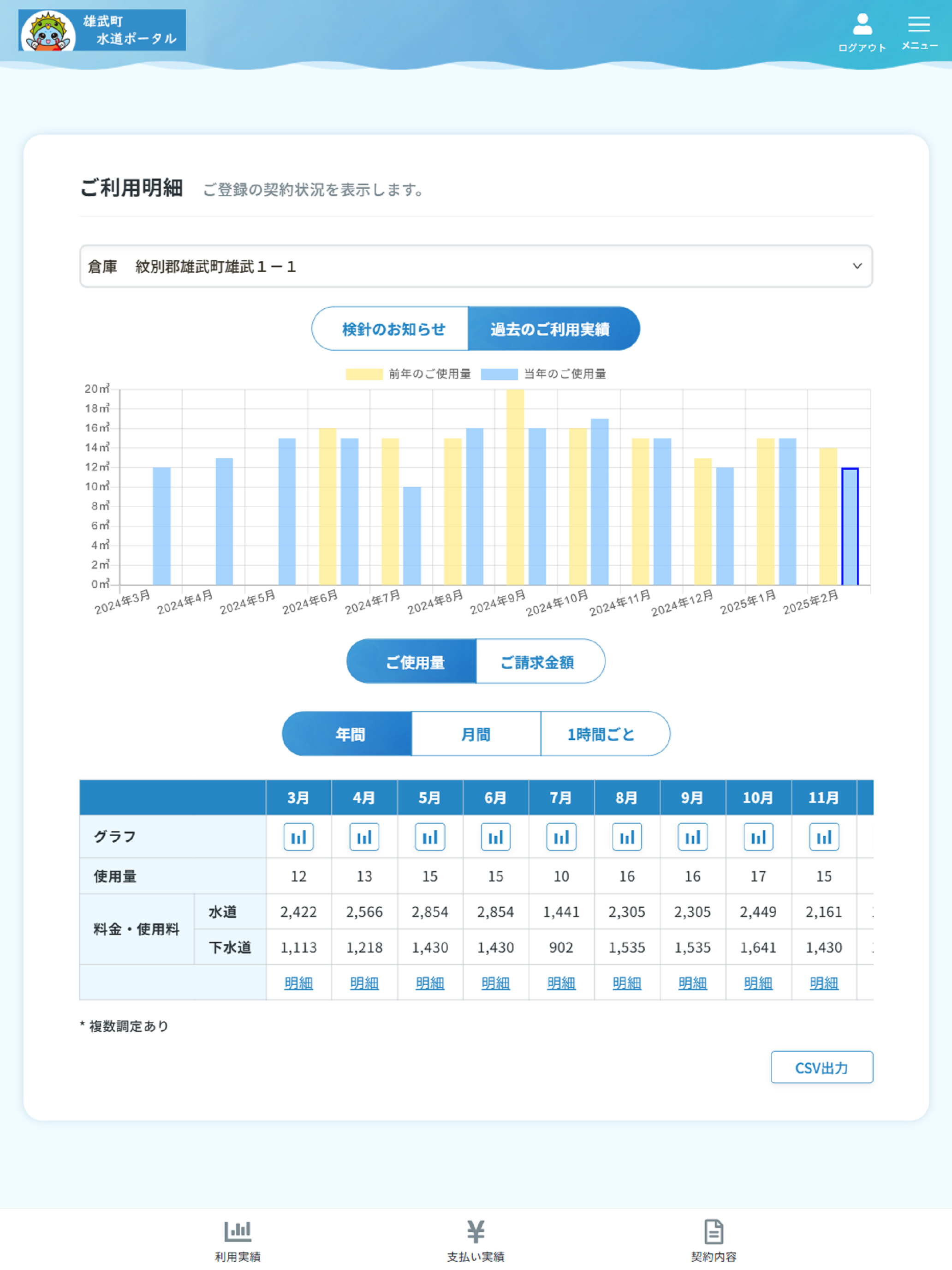Open the April graph icon
The height and width of the screenshot is (1270, 952).
(364, 837)
